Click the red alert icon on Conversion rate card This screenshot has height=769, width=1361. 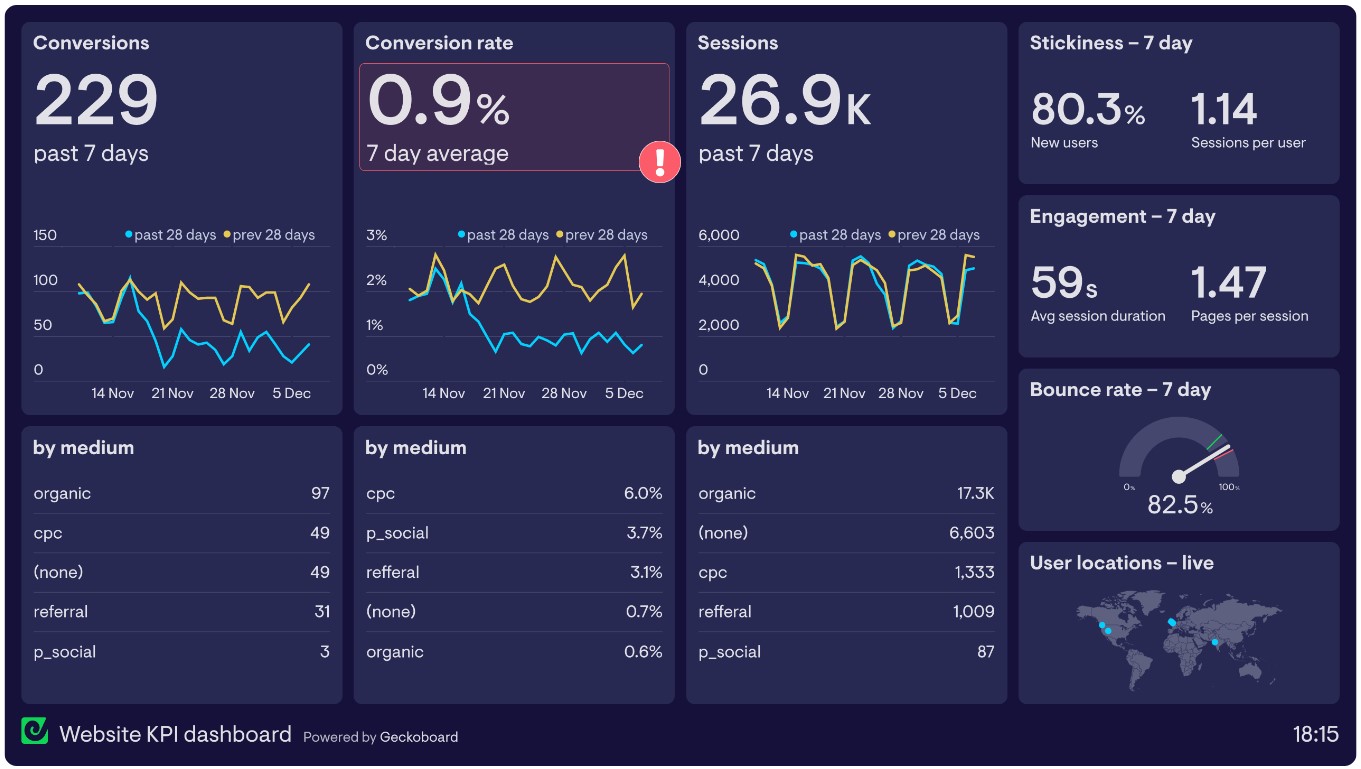(659, 162)
